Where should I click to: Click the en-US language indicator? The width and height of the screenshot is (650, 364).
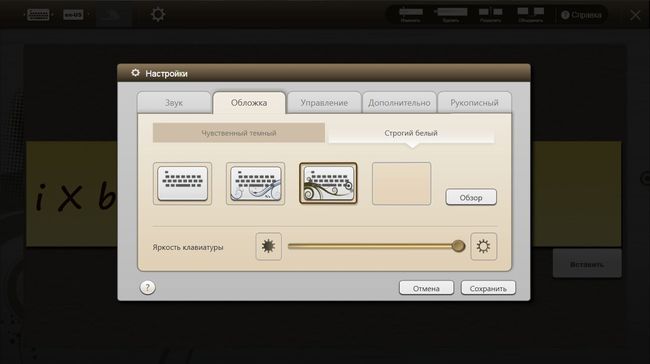point(73,15)
